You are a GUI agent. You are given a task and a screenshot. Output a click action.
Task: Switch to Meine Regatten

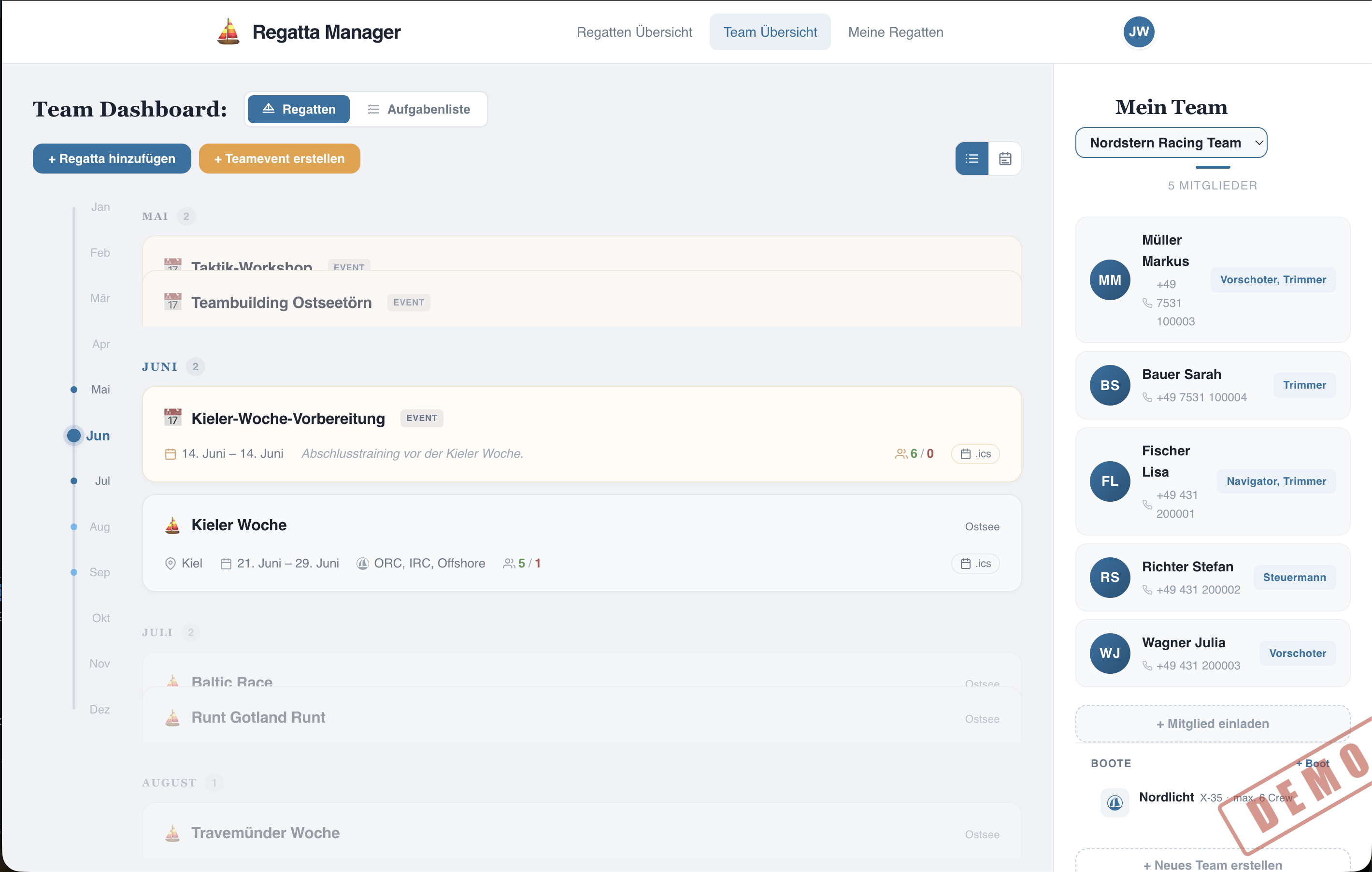coord(895,32)
